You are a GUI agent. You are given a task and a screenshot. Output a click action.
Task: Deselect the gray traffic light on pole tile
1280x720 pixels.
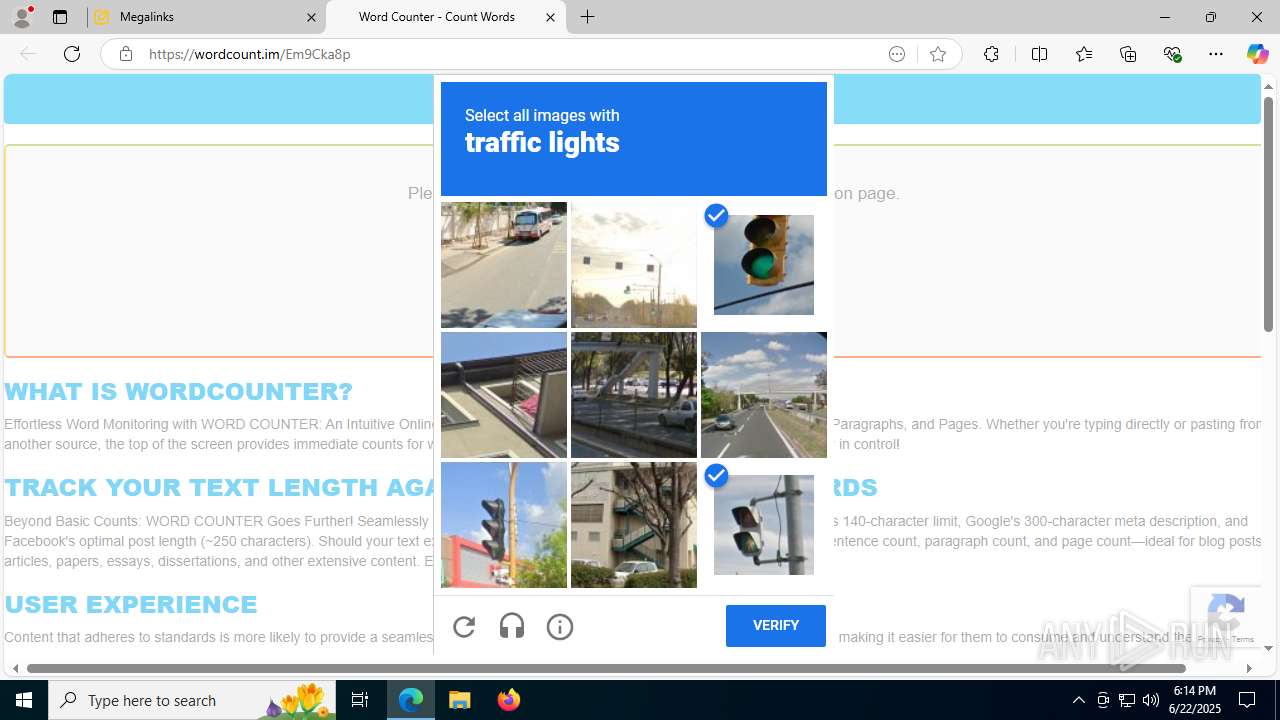[x=764, y=525]
